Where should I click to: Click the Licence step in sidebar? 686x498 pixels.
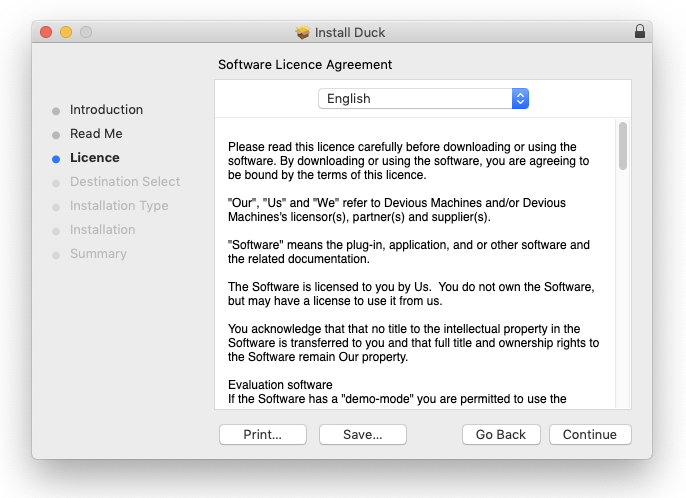[95, 158]
